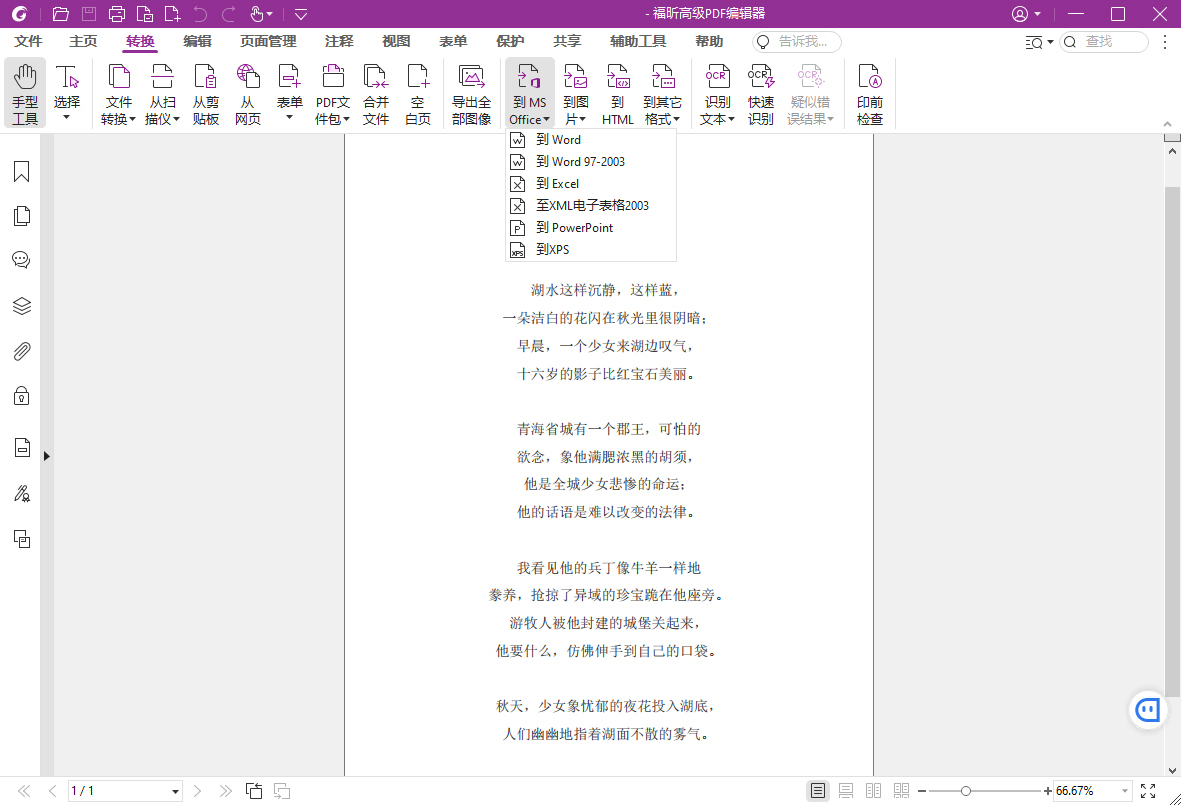Click the page number input field
The width and height of the screenshot is (1181, 805).
point(110,790)
